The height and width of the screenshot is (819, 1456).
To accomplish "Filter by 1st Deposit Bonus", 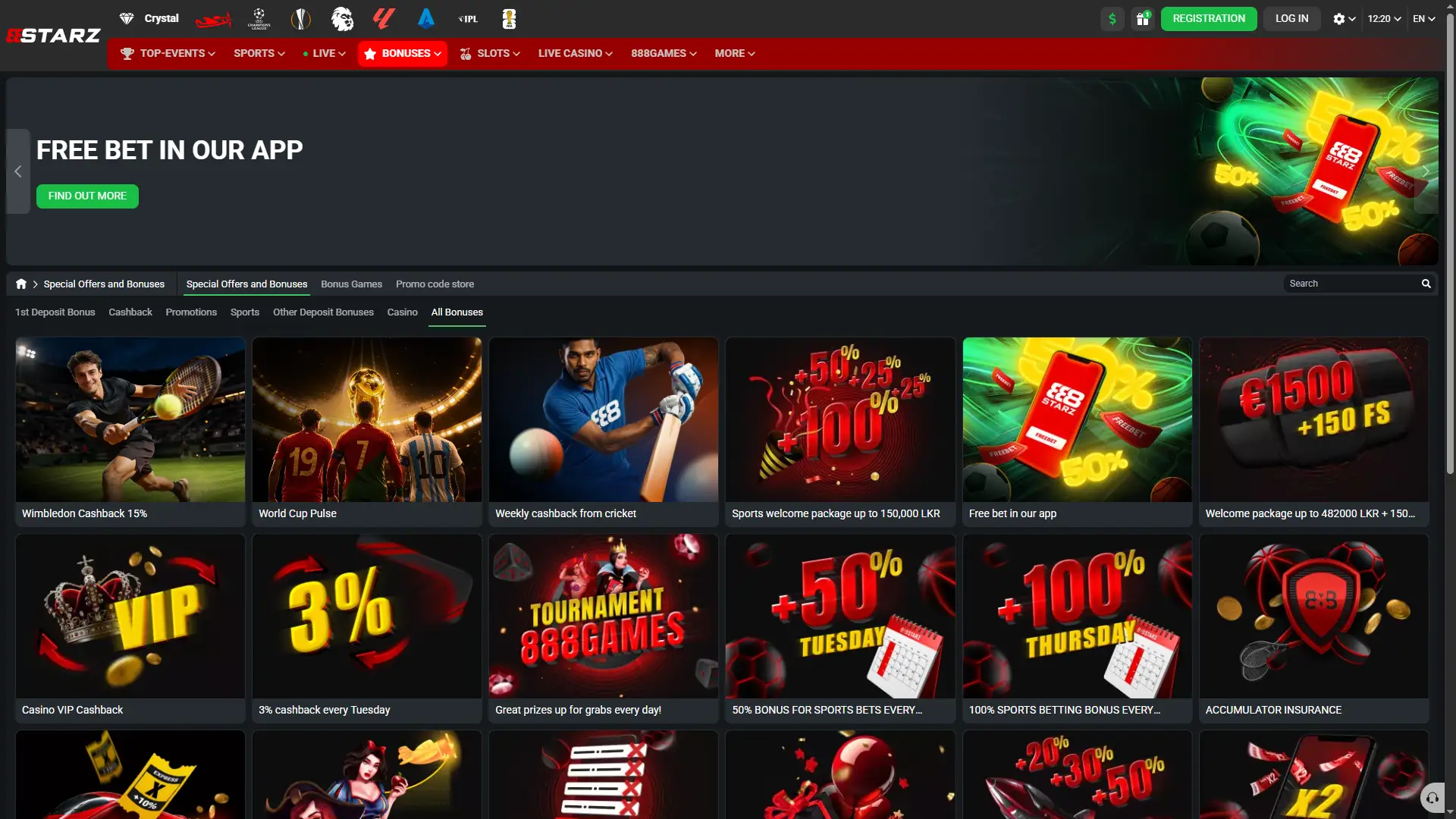I will pyautogui.click(x=55, y=312).
